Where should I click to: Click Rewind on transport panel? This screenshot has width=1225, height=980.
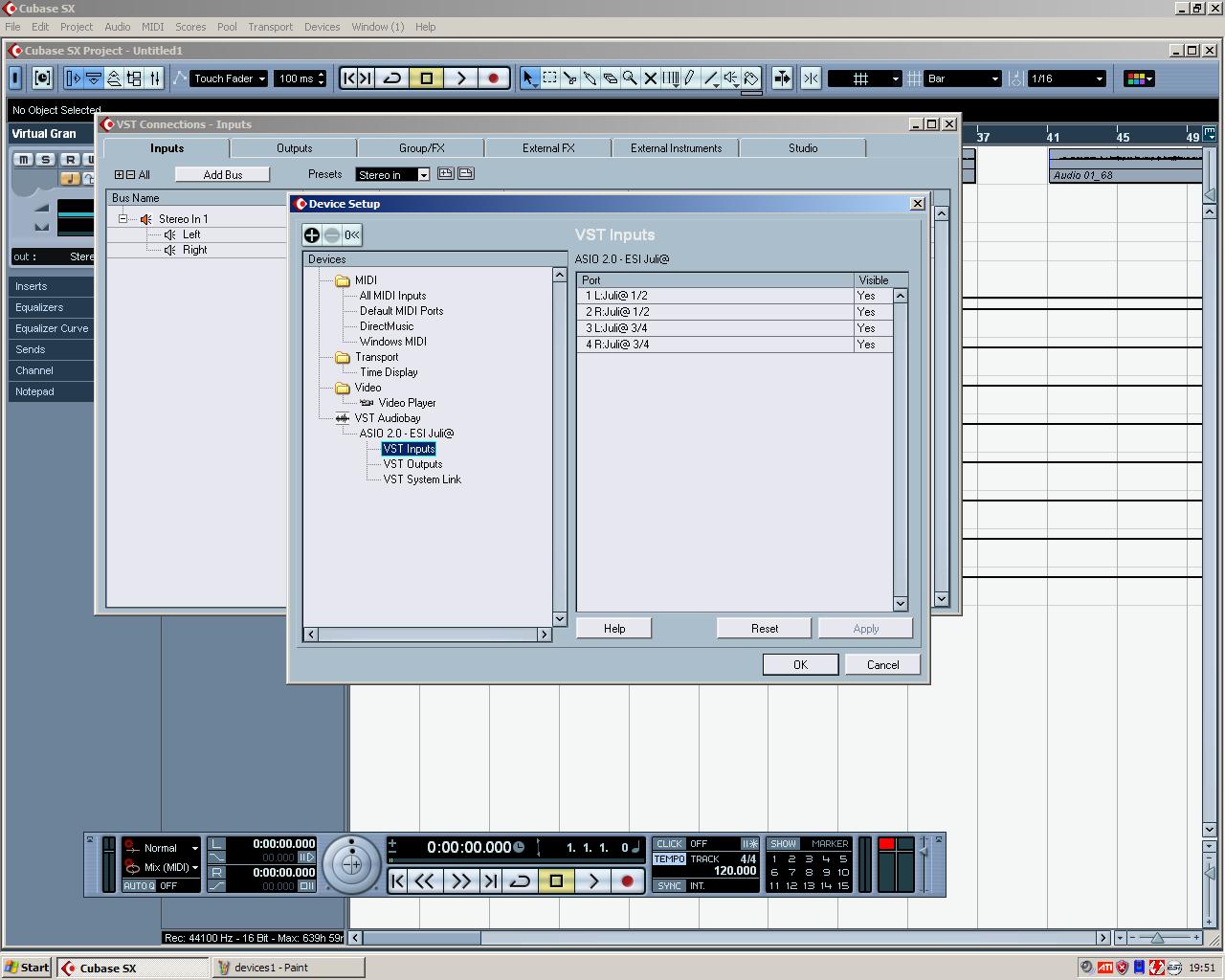point(425,880)
